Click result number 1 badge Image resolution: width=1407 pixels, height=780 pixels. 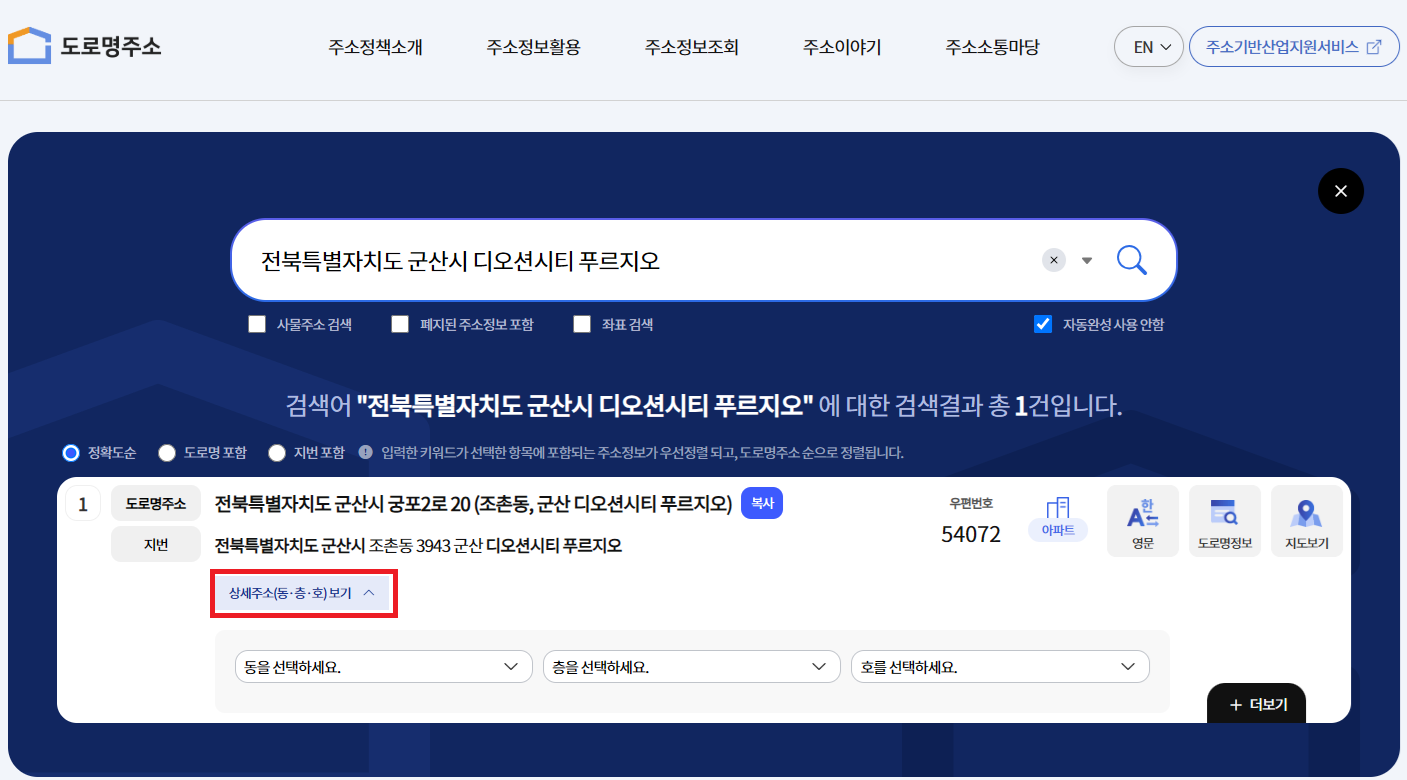pyautogui.click(x=83, y=504)
